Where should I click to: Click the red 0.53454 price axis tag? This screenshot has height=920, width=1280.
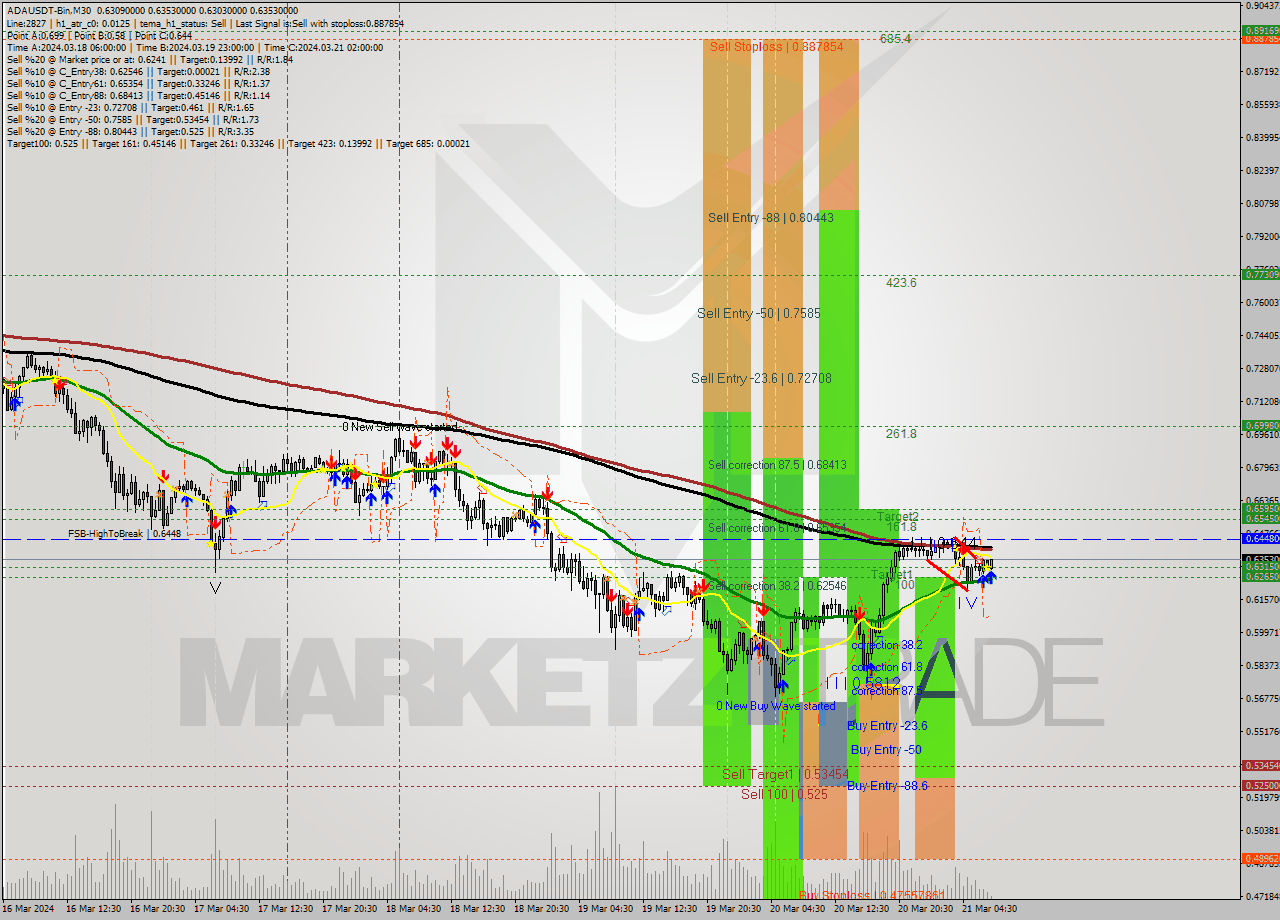[1261, 765]
